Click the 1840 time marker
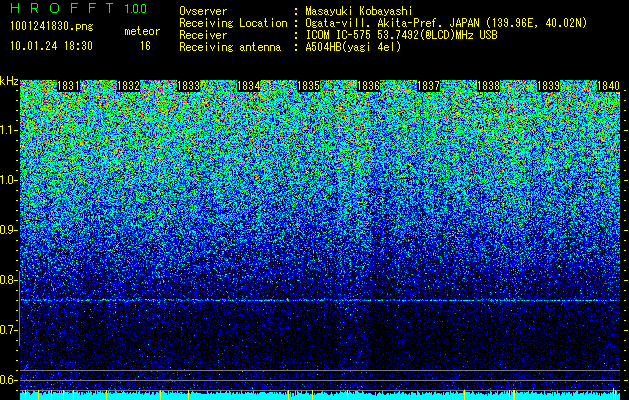The height and width of the screenshot is (400, 629). 609,86
